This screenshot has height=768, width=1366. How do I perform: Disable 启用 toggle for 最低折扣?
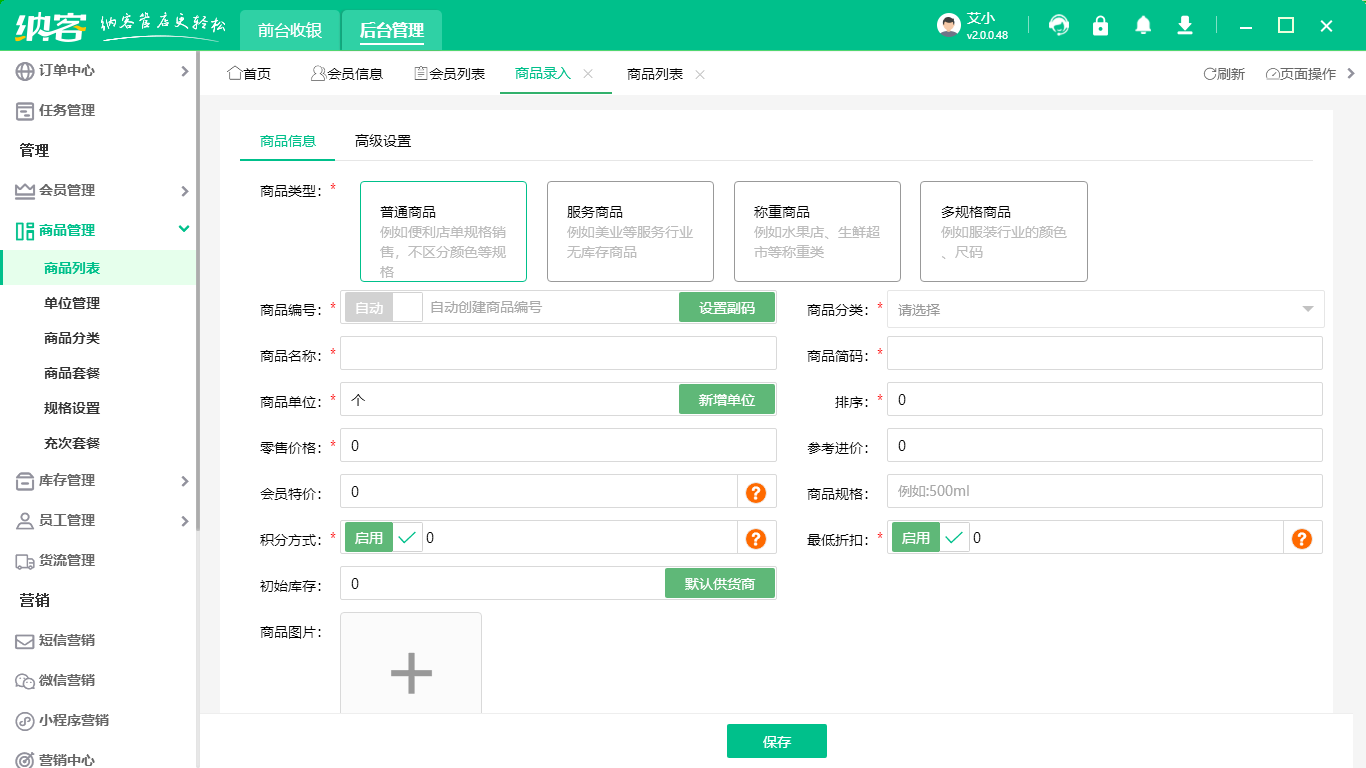914,537
